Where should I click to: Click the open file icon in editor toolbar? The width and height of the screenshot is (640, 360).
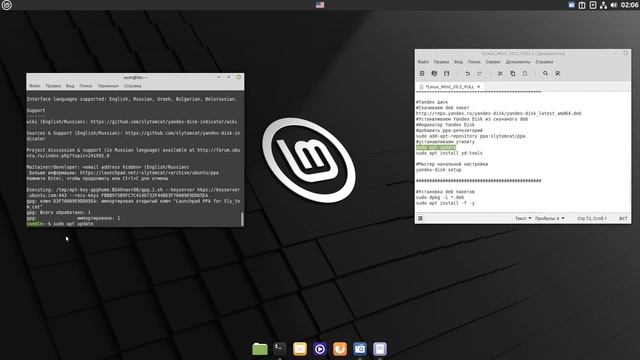tap(434, 73)
